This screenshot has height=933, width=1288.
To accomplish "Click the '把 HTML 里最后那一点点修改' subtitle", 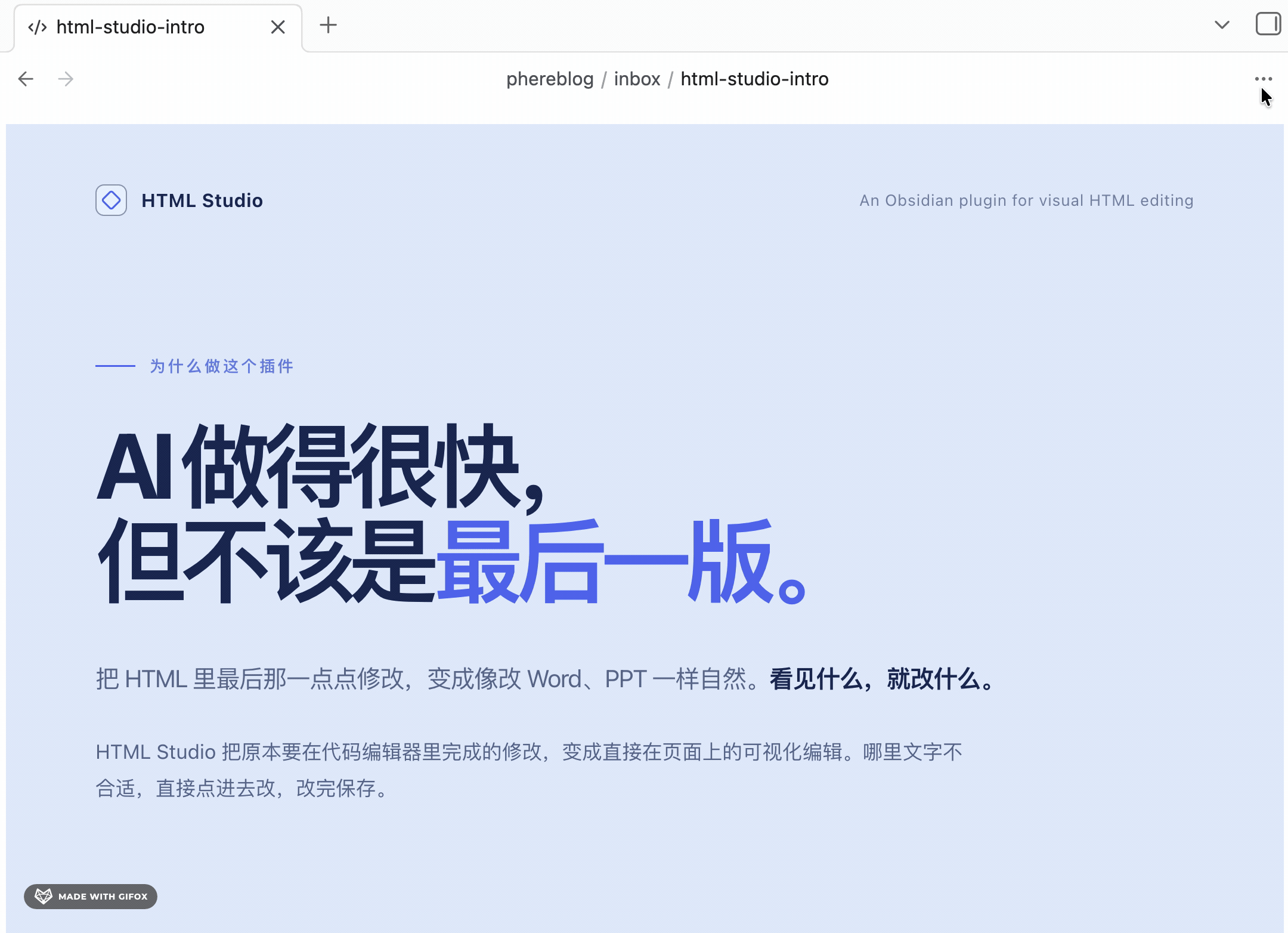I will click(250, 679).
